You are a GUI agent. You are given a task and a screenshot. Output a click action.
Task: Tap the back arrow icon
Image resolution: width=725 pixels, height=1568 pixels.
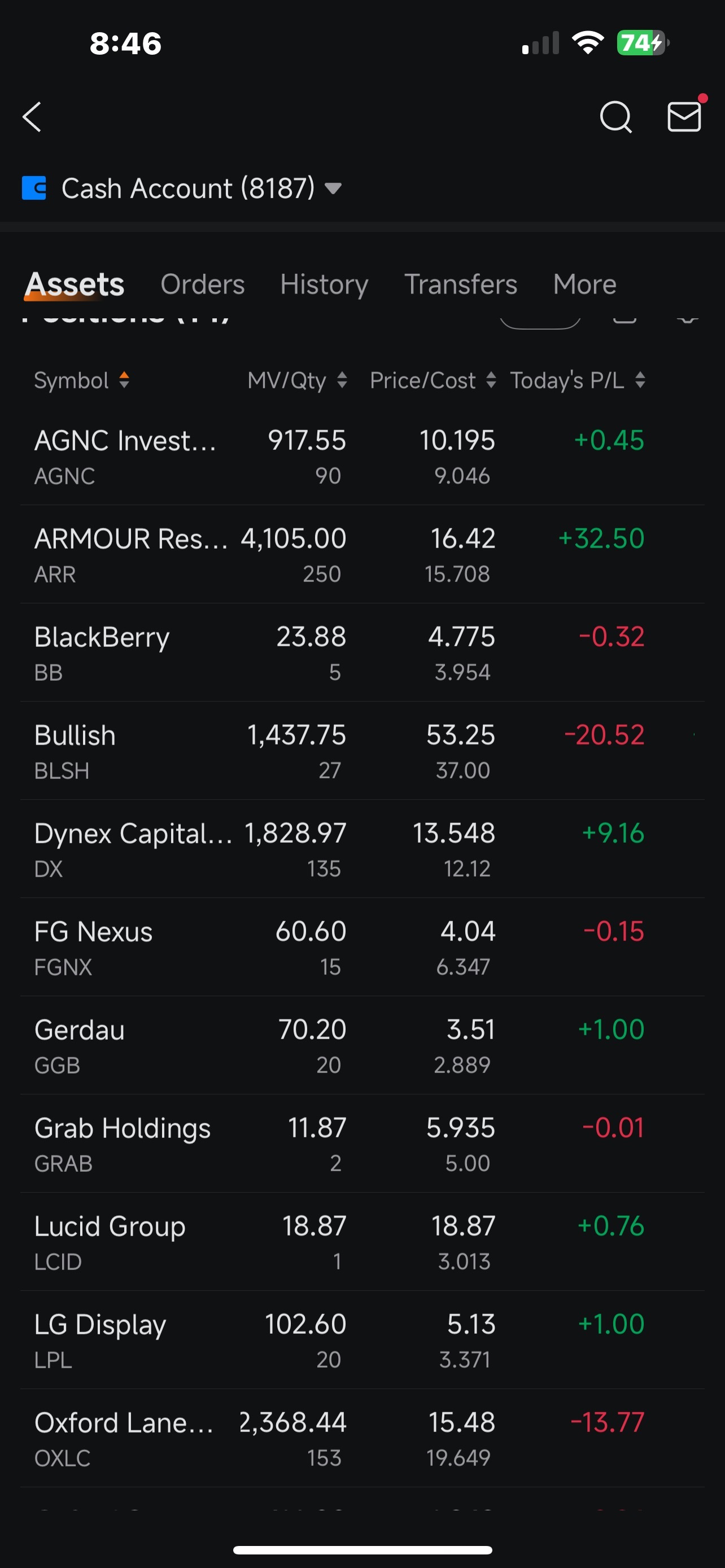pos(32,117)
